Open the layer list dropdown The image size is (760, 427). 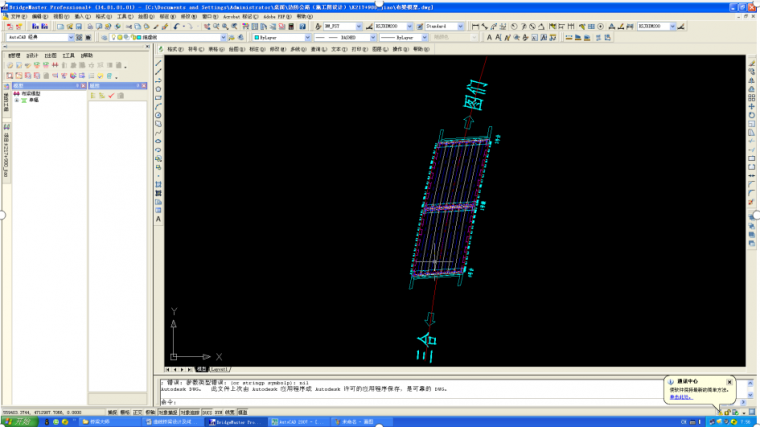click(223, 37)
